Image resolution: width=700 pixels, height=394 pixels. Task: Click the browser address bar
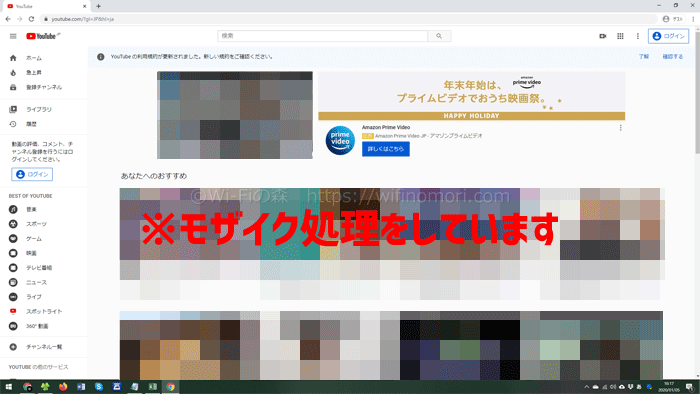tap(348, 19)
